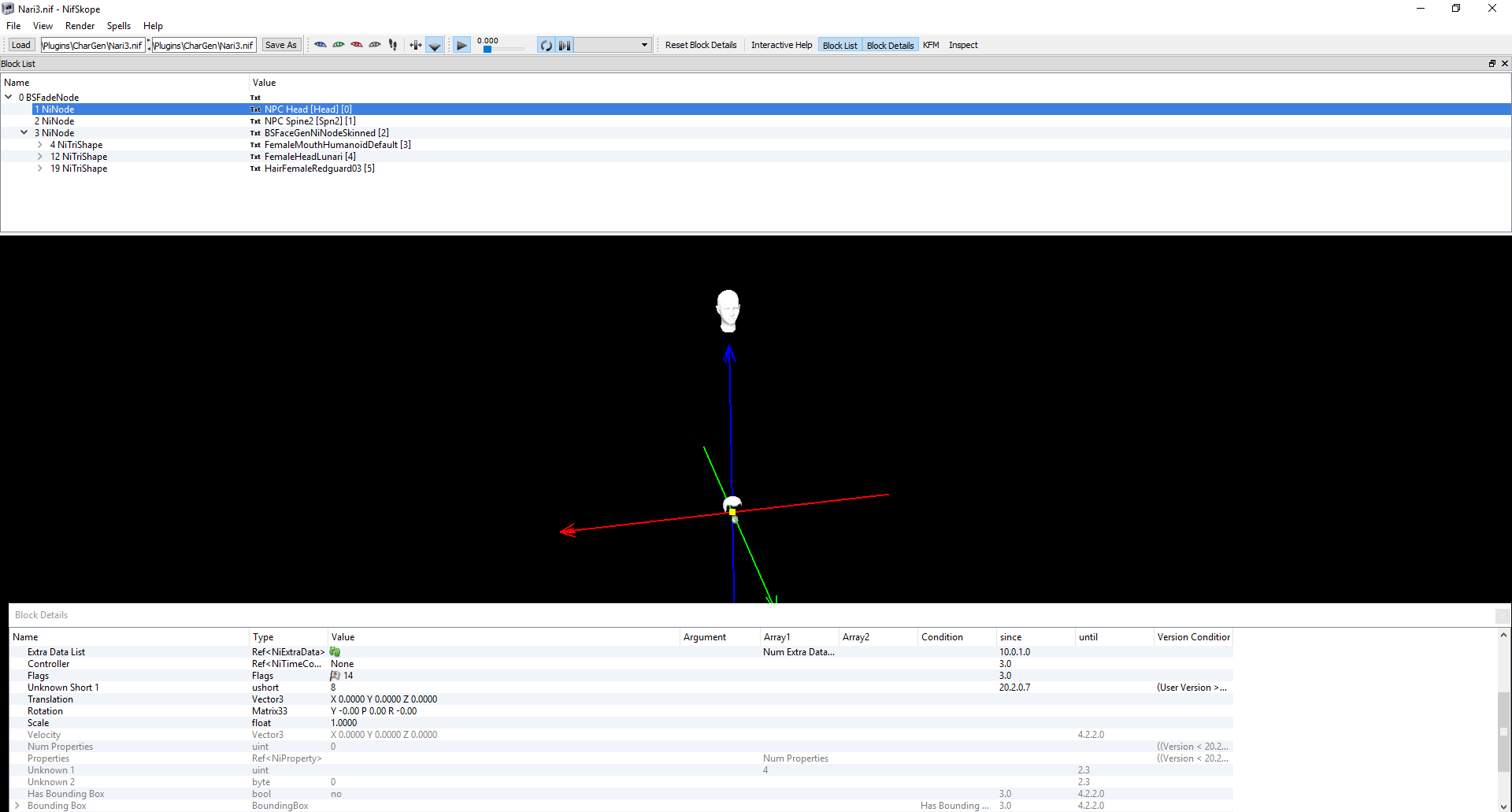Select the Rotation row value
Image resolution: width=1512 pixels, height=812 pixels.
373,710
